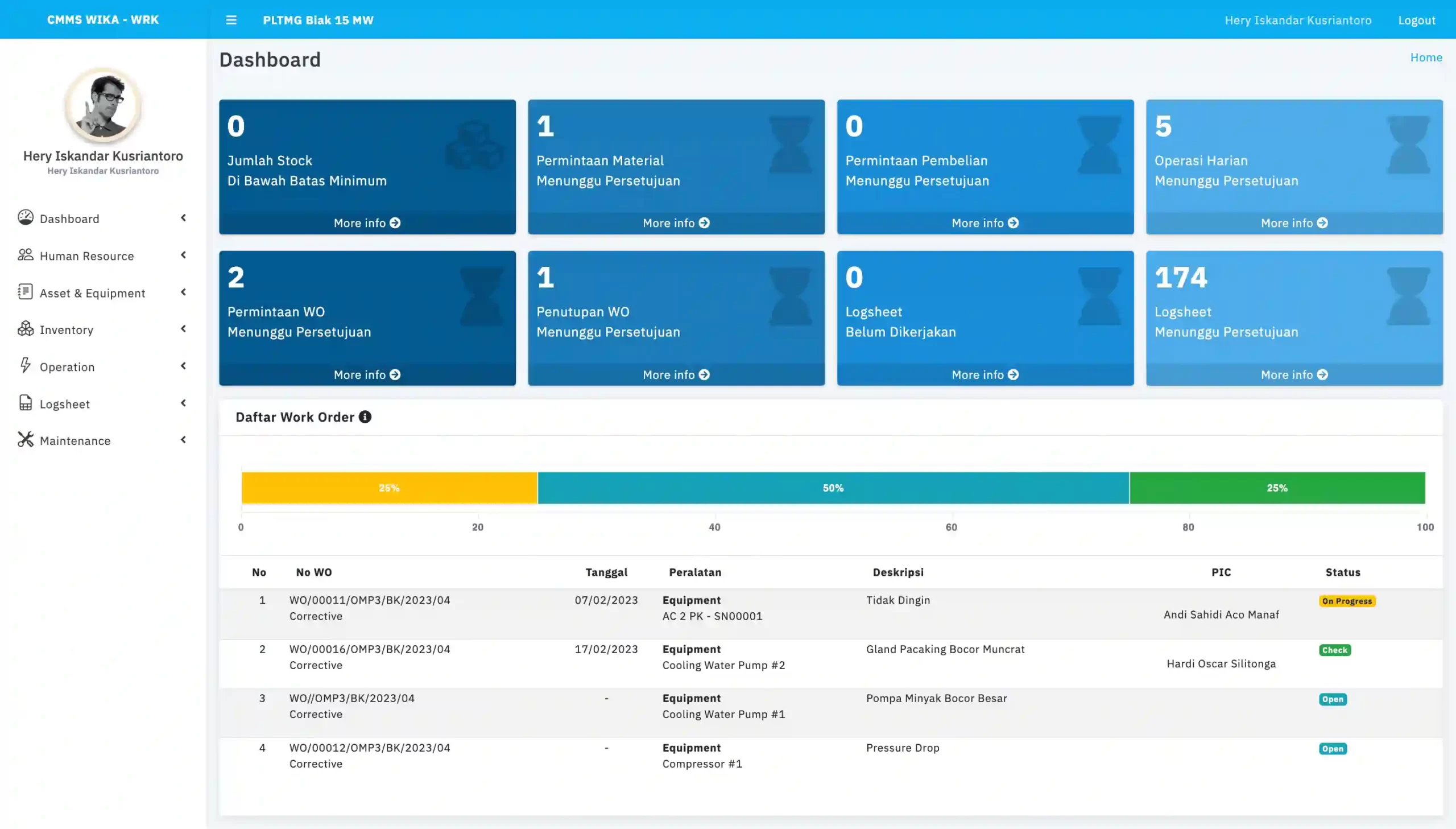1456x829 pixels.
Task: Click hourglass icon on Permintaan Material card
Action: (791, 145)
